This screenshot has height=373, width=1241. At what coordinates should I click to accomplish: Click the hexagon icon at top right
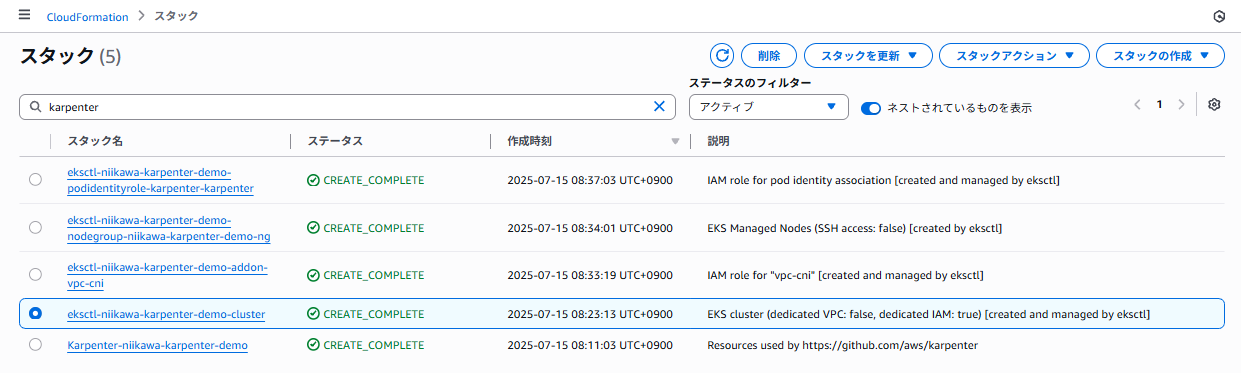[1218, 16]
